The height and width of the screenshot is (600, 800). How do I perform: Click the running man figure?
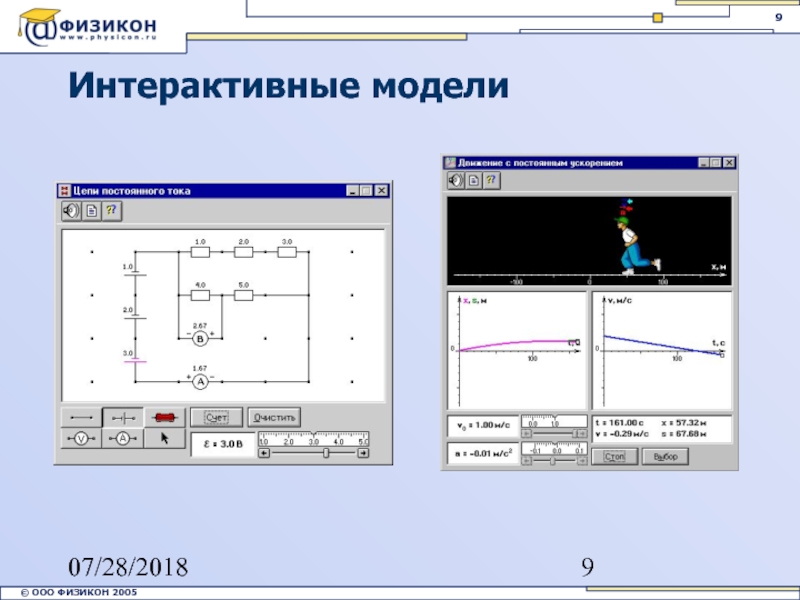click(635, 246)
